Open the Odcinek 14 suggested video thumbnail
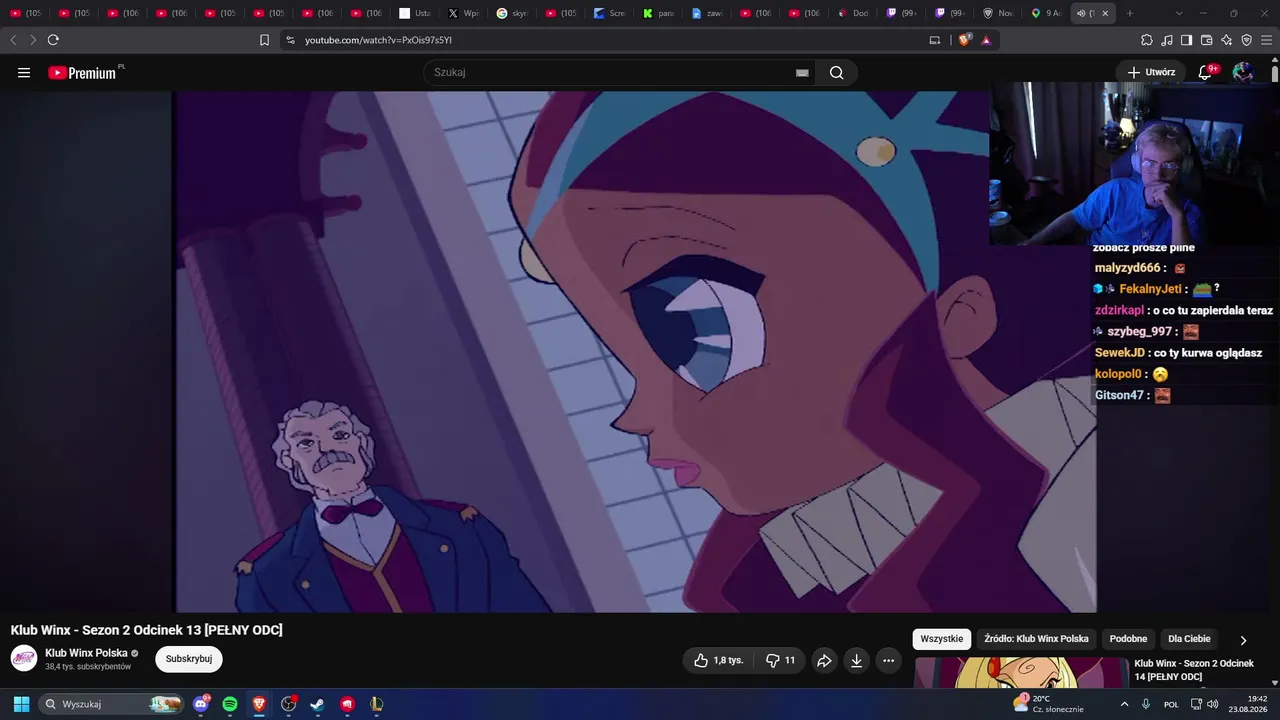Image resolution: width=1280 pixels, height=720 pixels. 1021,672
